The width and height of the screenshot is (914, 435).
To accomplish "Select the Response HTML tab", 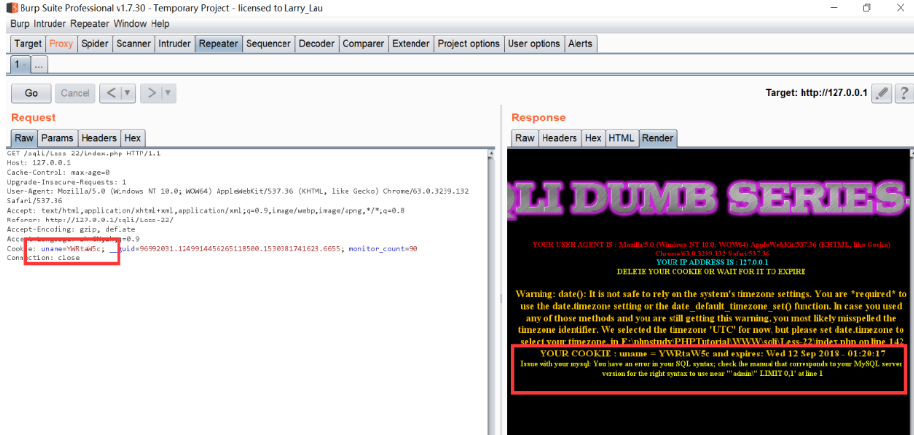I will click(x=621, y=138).
